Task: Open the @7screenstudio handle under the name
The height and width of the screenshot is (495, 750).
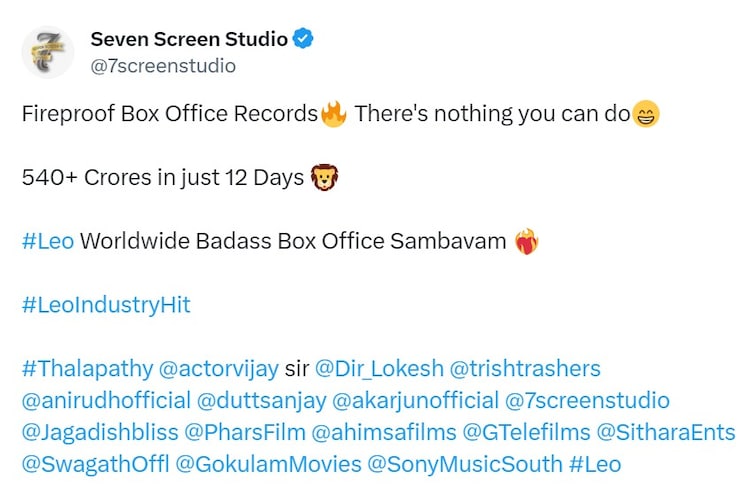Action: pyautogui.click(x=163, y=66)
